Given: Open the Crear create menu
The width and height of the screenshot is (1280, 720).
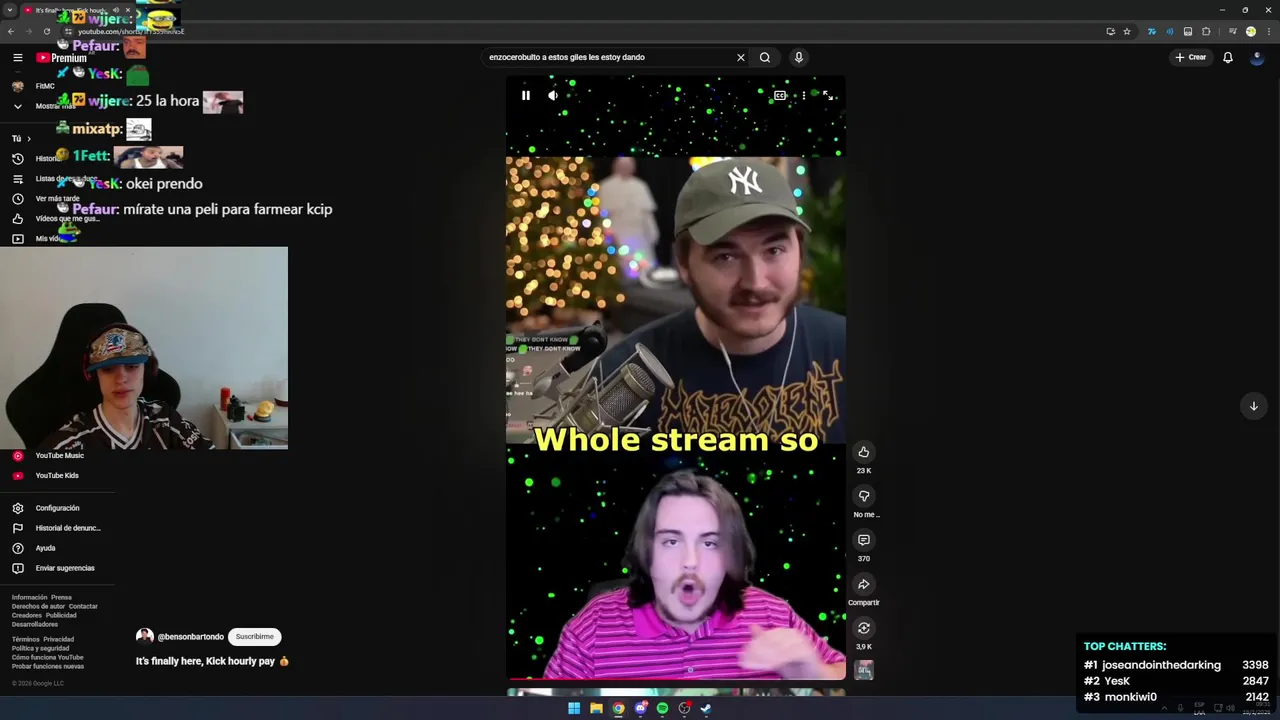Looking at the screenshot, I should (1190, 57).
